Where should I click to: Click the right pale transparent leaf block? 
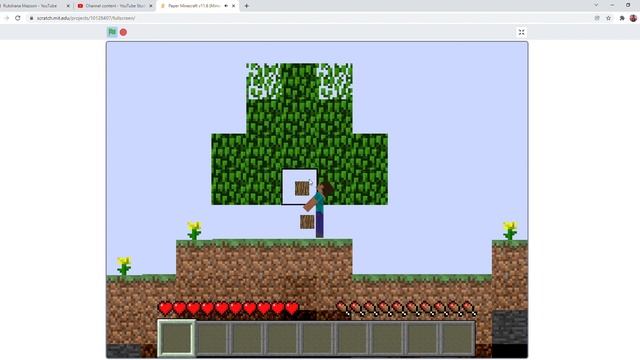335,81
